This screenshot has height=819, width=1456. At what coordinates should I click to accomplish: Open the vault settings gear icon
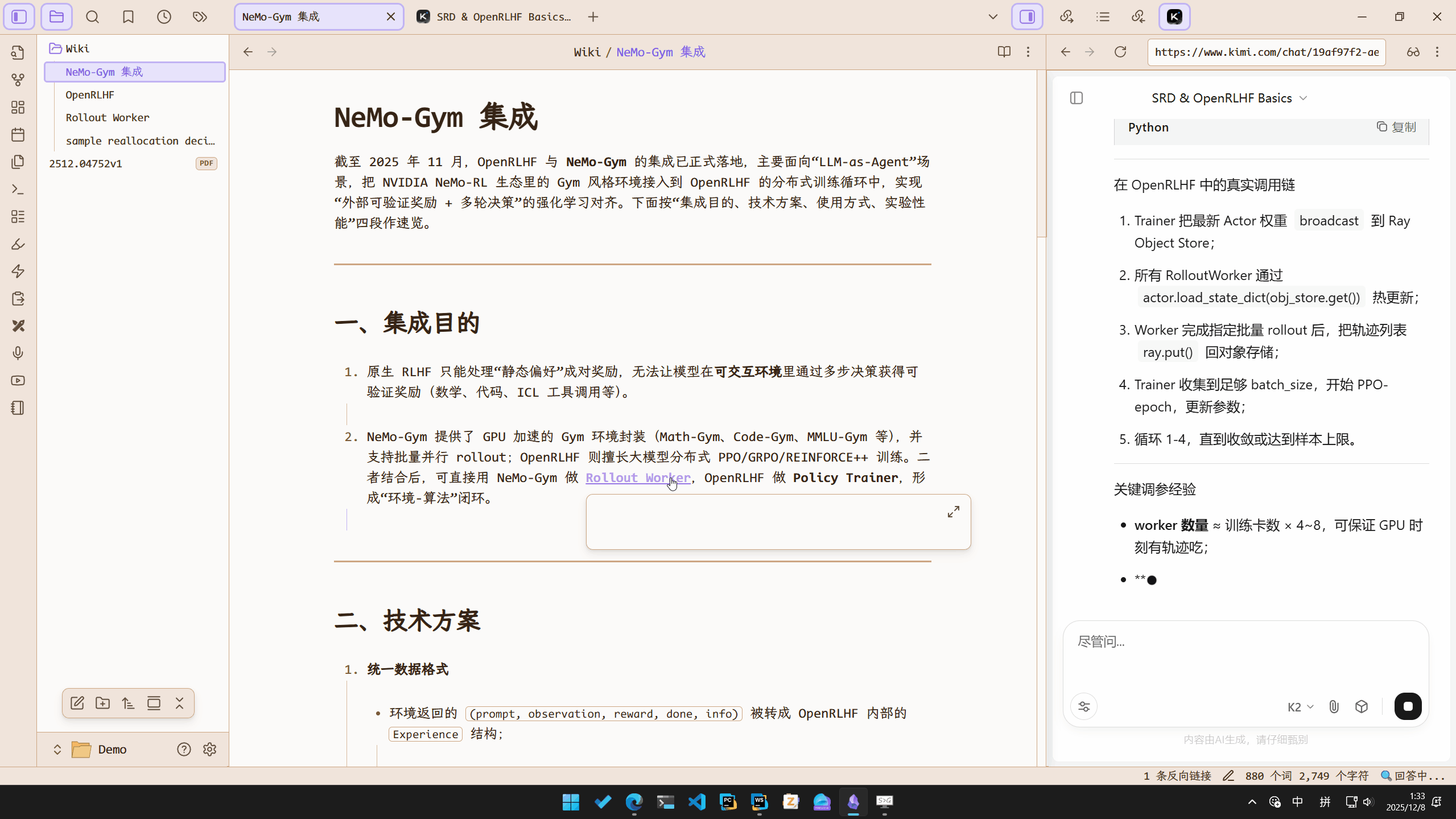point(209,749)
